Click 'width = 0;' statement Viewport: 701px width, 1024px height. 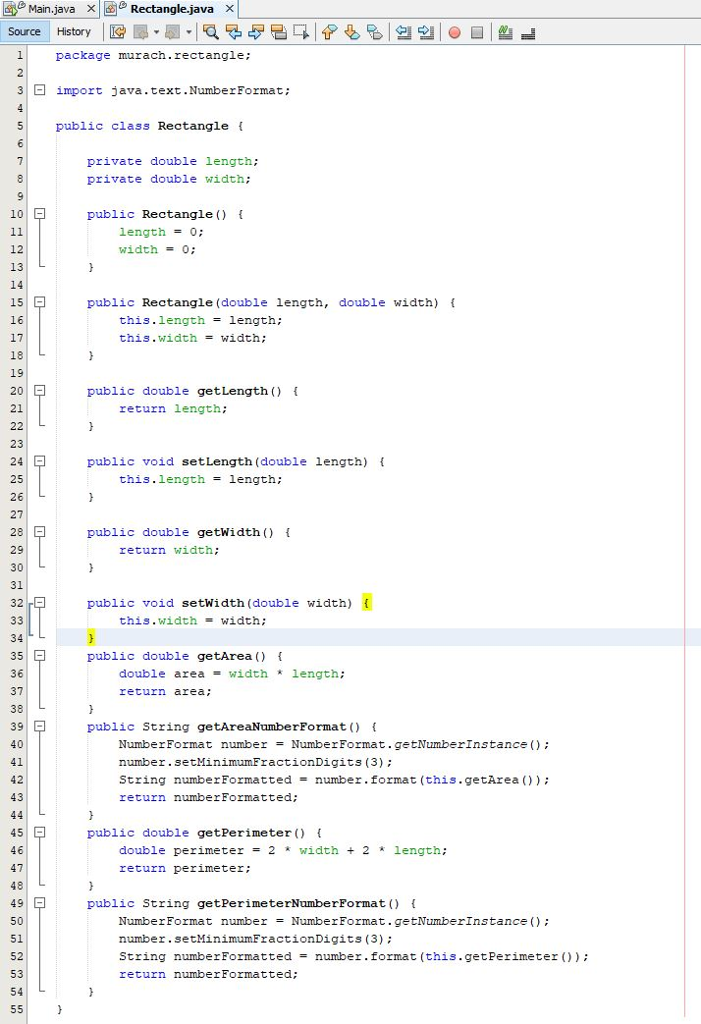coord(157,249)
